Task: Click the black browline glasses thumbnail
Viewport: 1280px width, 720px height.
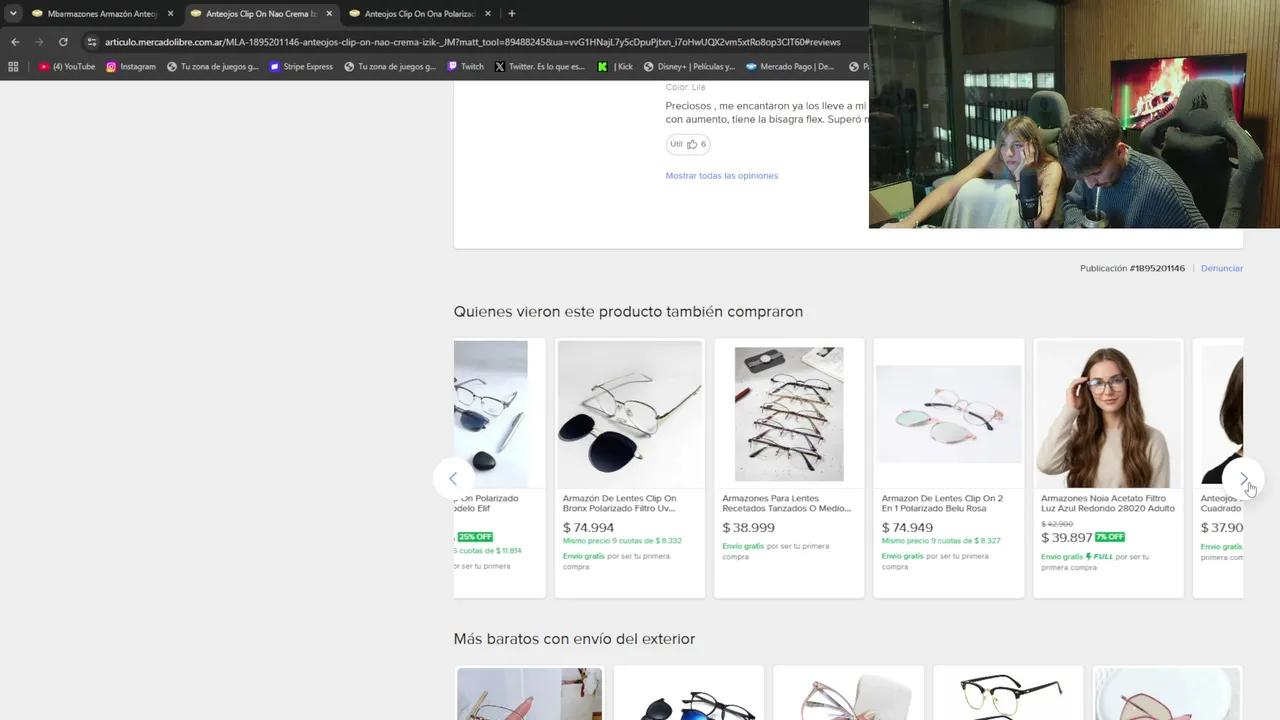Action: pyautogui.click(x=1008, y=694)
